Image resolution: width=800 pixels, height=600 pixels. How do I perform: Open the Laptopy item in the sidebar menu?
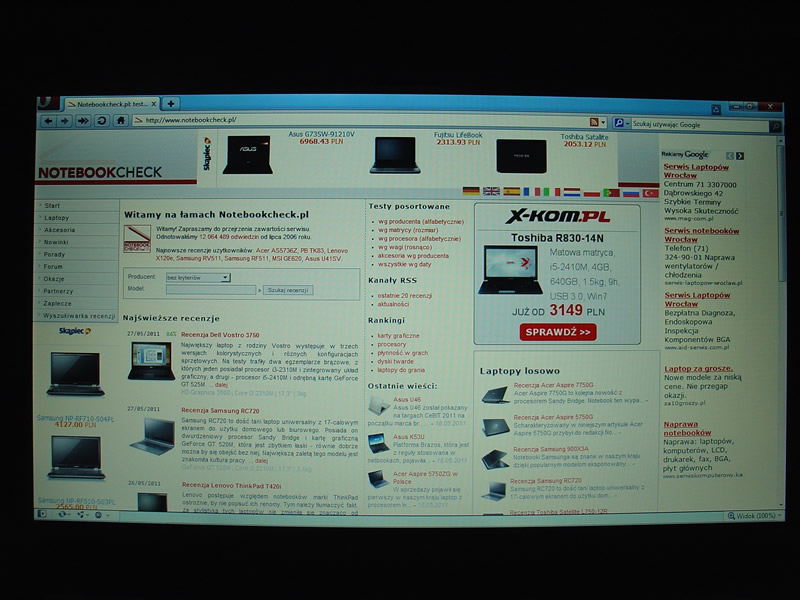point(57,217)
